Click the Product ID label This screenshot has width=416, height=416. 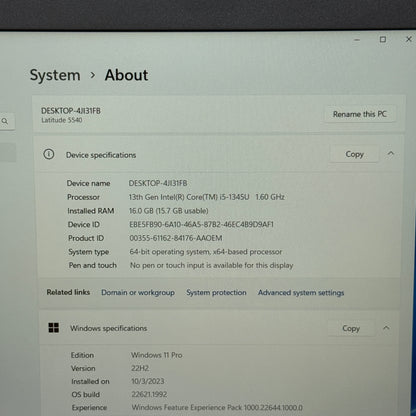[86, 238]
